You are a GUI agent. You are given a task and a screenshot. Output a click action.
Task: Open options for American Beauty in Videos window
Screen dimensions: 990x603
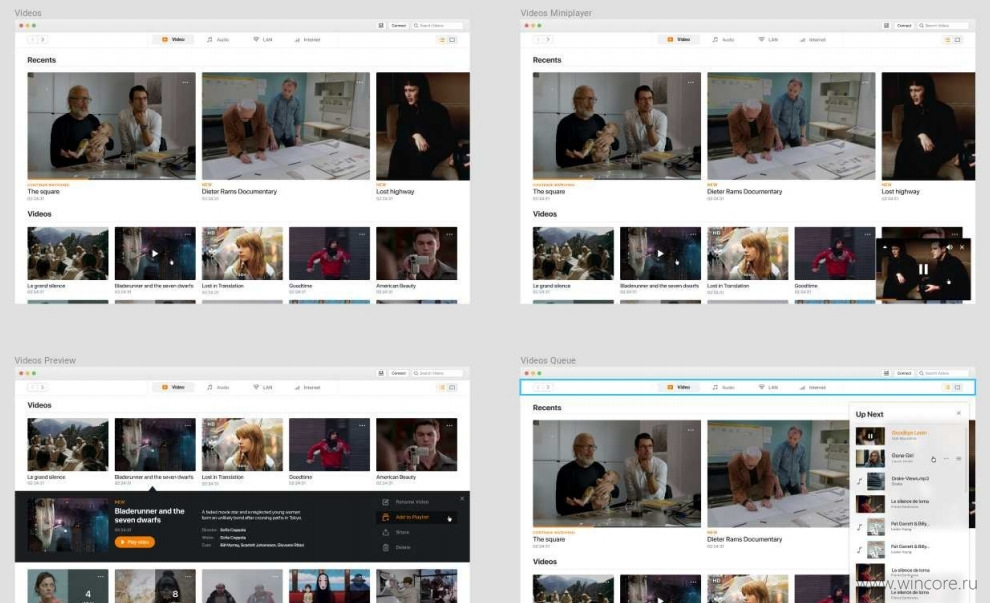pos(449,234)
